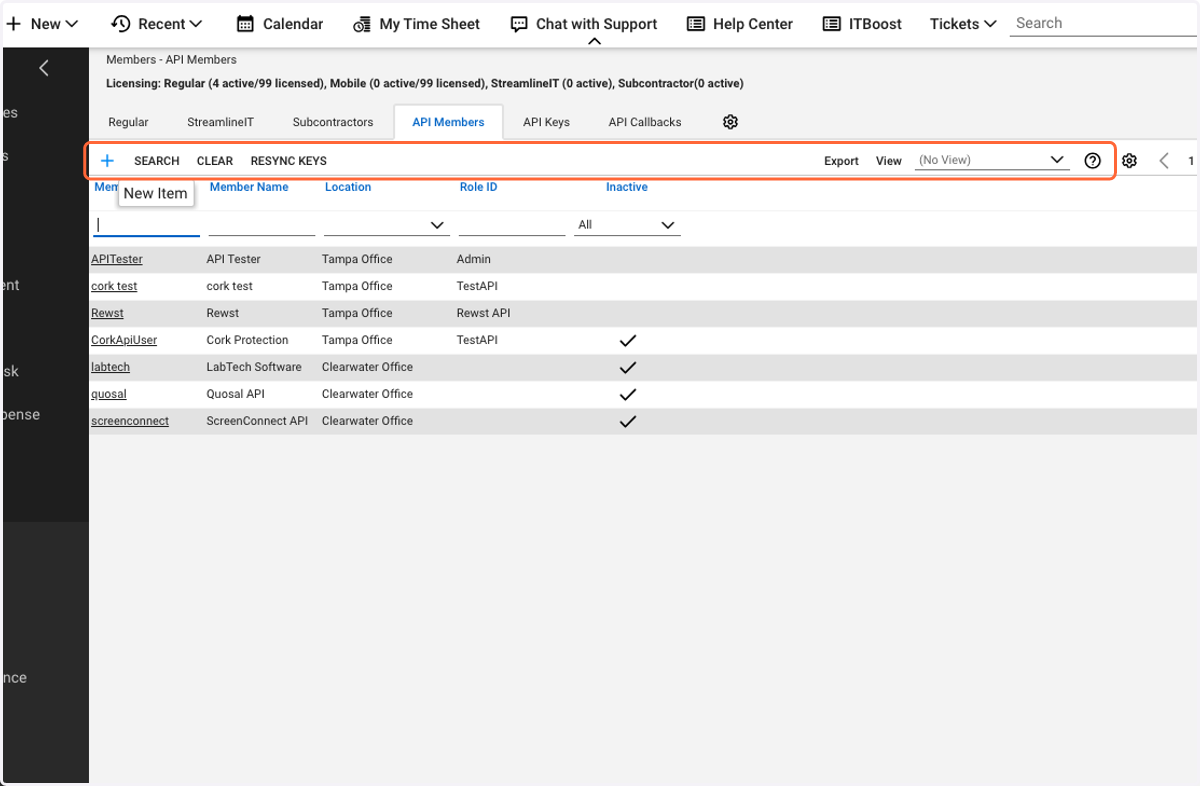Click the SEARCH button

click(157, 161)
